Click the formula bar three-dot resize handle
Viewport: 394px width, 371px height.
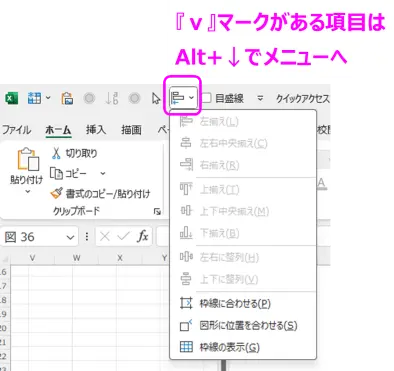click(87, 237)
